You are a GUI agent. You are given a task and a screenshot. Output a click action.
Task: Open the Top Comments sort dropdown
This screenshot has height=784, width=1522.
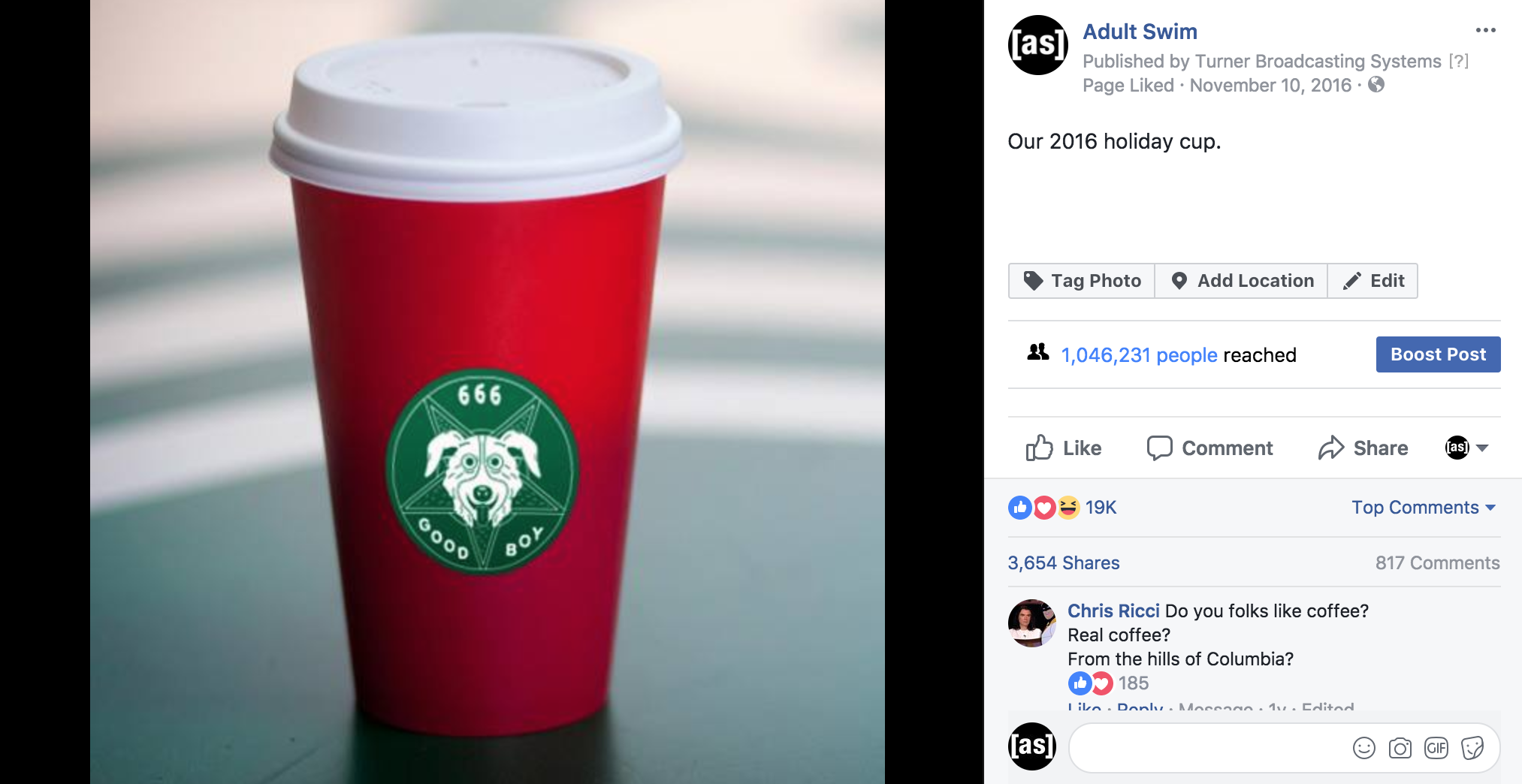point(1424,508)
